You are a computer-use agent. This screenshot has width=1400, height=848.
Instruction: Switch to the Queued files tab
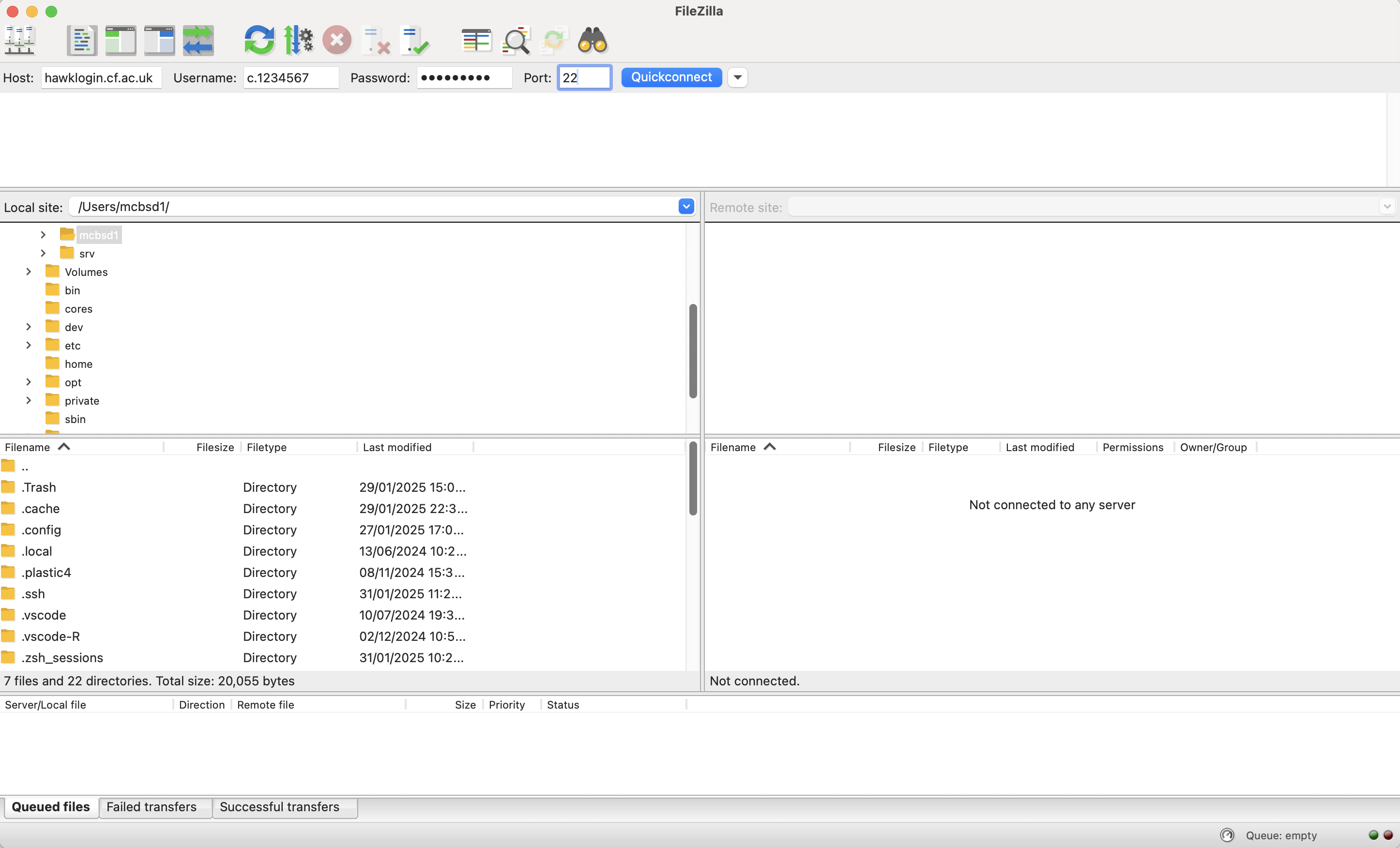click(x=50, y=806)
